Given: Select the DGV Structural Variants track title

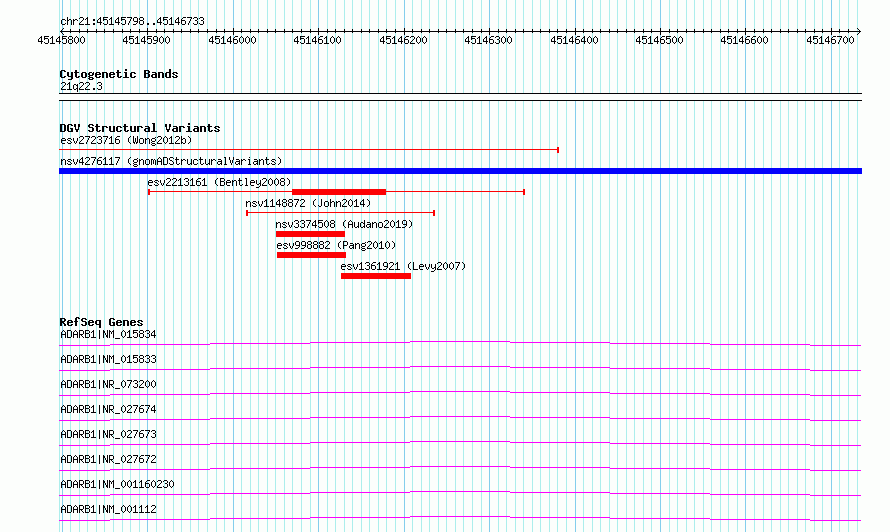Looking at the screenshot, I should pyautogui.click(x=140, y=128).
